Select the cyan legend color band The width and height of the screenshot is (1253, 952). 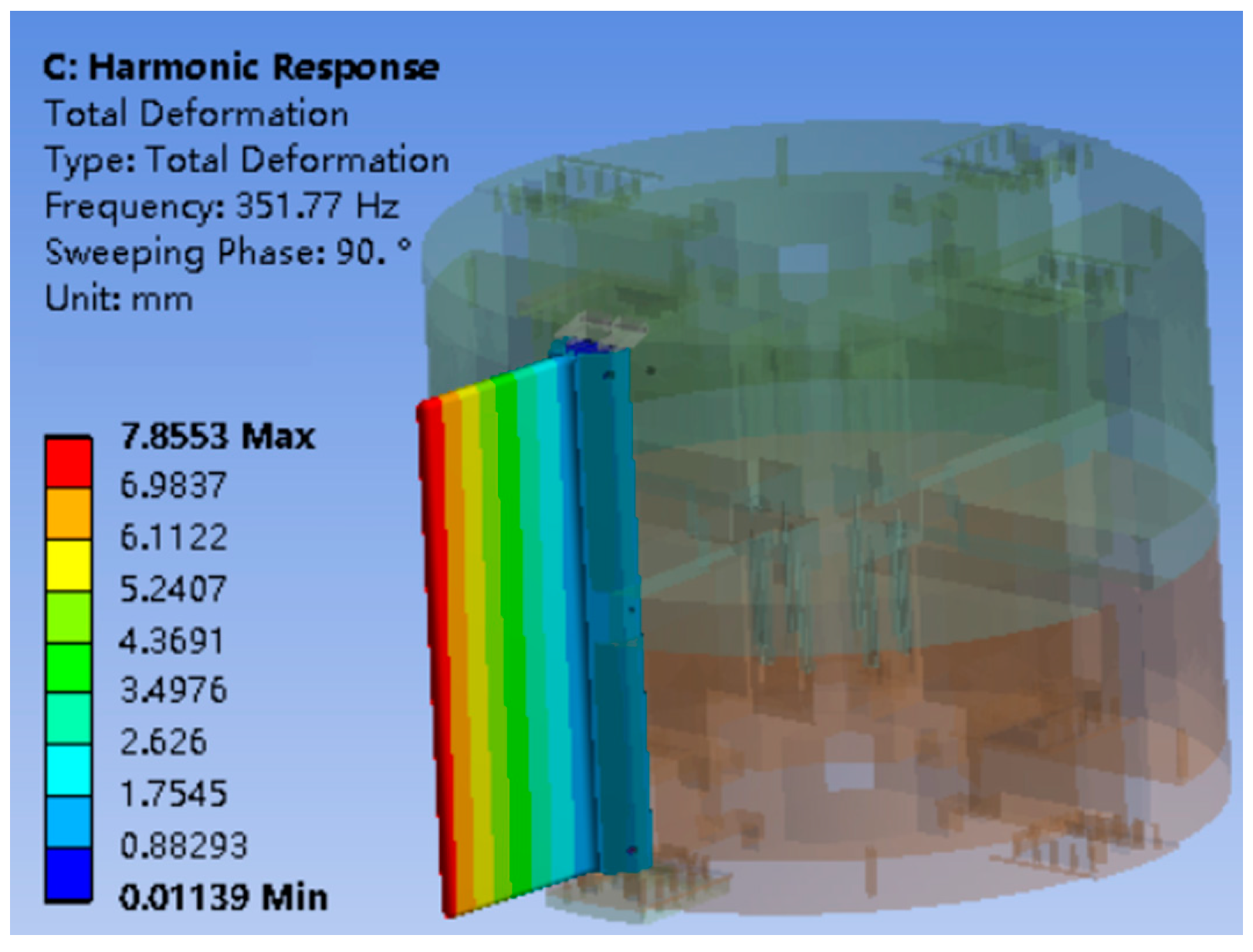[x=68, y=771]
